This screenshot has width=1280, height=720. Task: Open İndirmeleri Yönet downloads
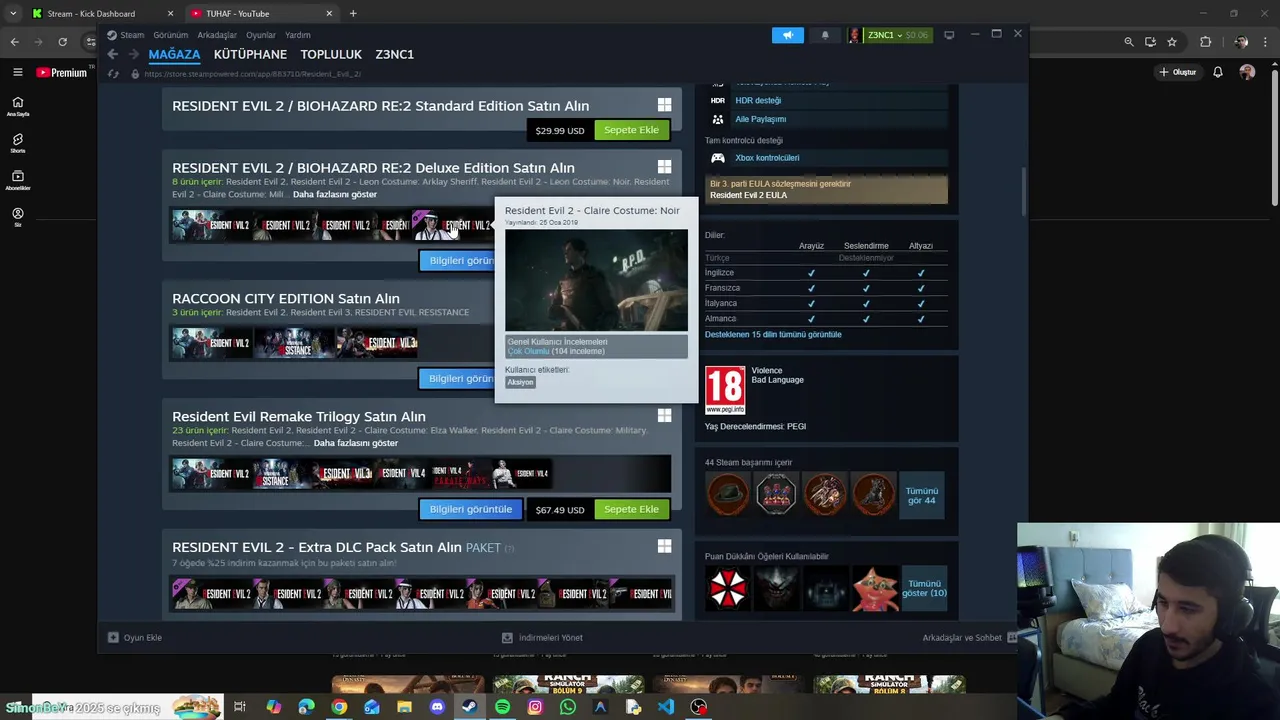point(542,638)
